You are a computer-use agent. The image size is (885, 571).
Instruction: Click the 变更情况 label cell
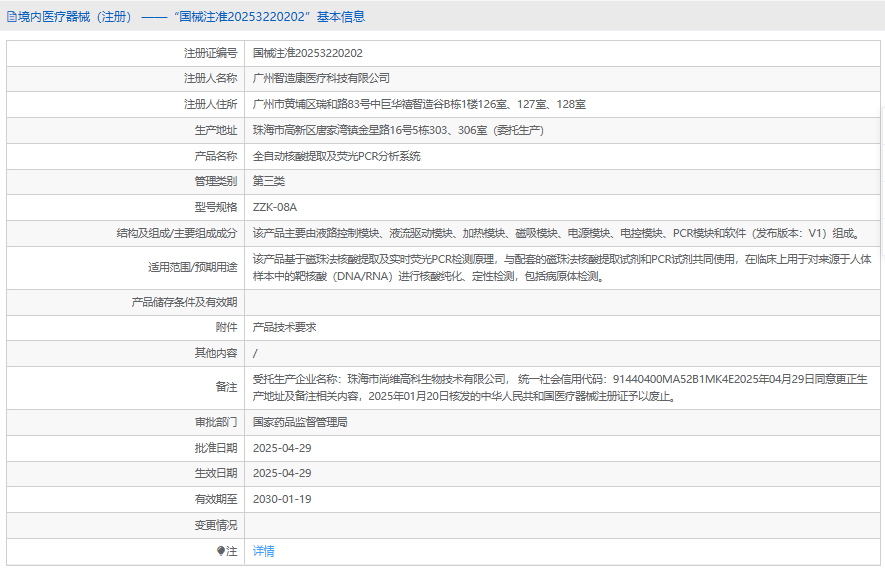point(215,525)
